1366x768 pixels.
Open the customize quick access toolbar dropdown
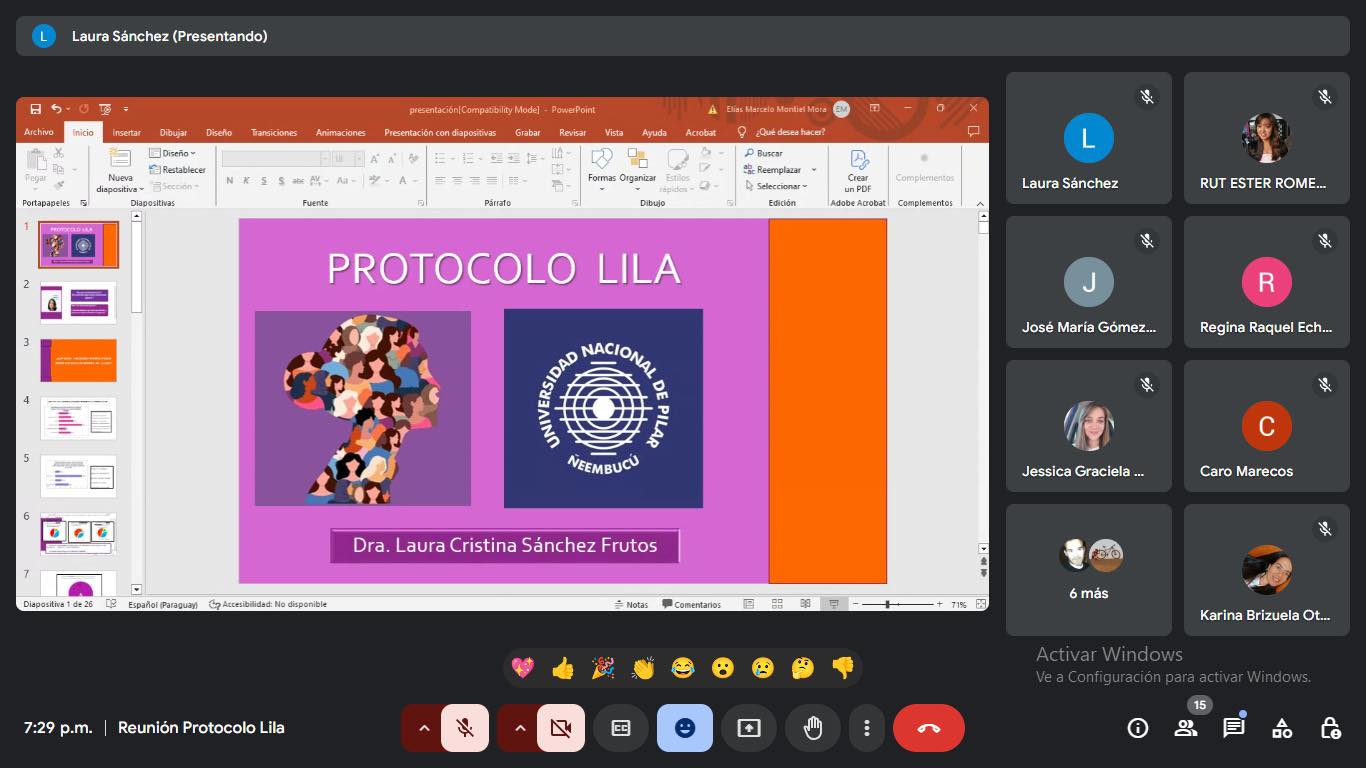point(126,109)
